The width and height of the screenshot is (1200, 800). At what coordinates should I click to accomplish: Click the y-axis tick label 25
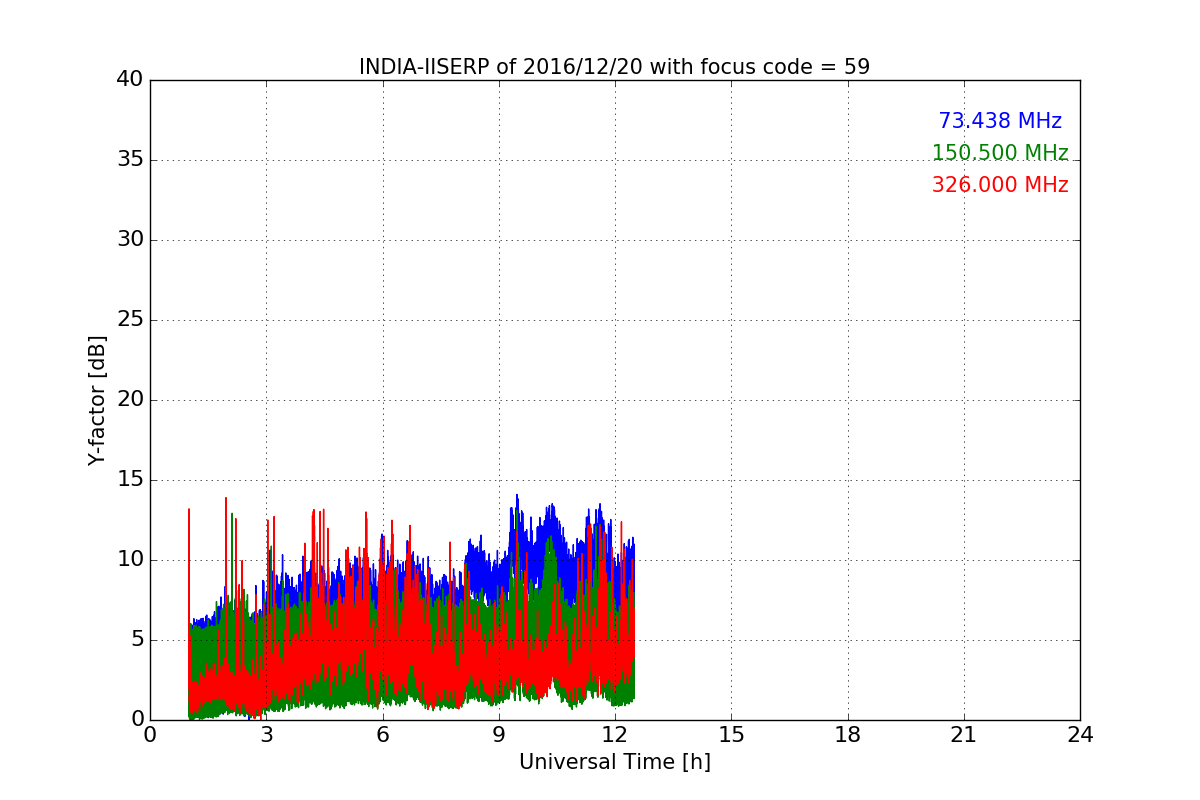point(130,320)
